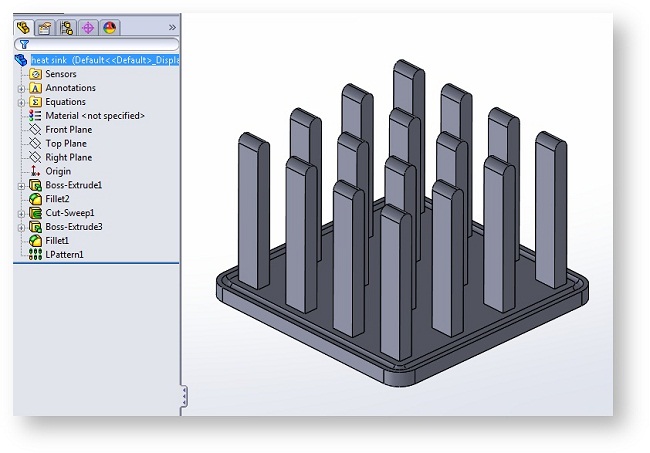Screen dimensions: 650x453
Task: Click the Equations sigma icon
Action: click(36, 102)
